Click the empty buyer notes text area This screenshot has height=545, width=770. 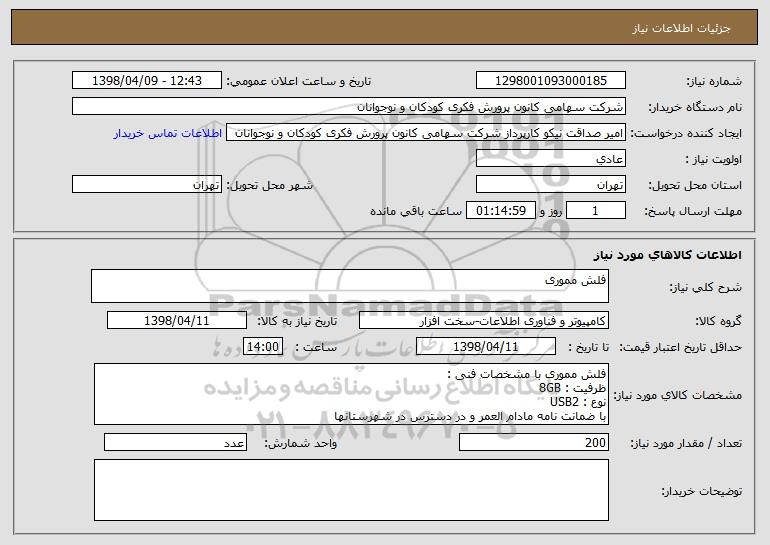click(x=351, y=490)
